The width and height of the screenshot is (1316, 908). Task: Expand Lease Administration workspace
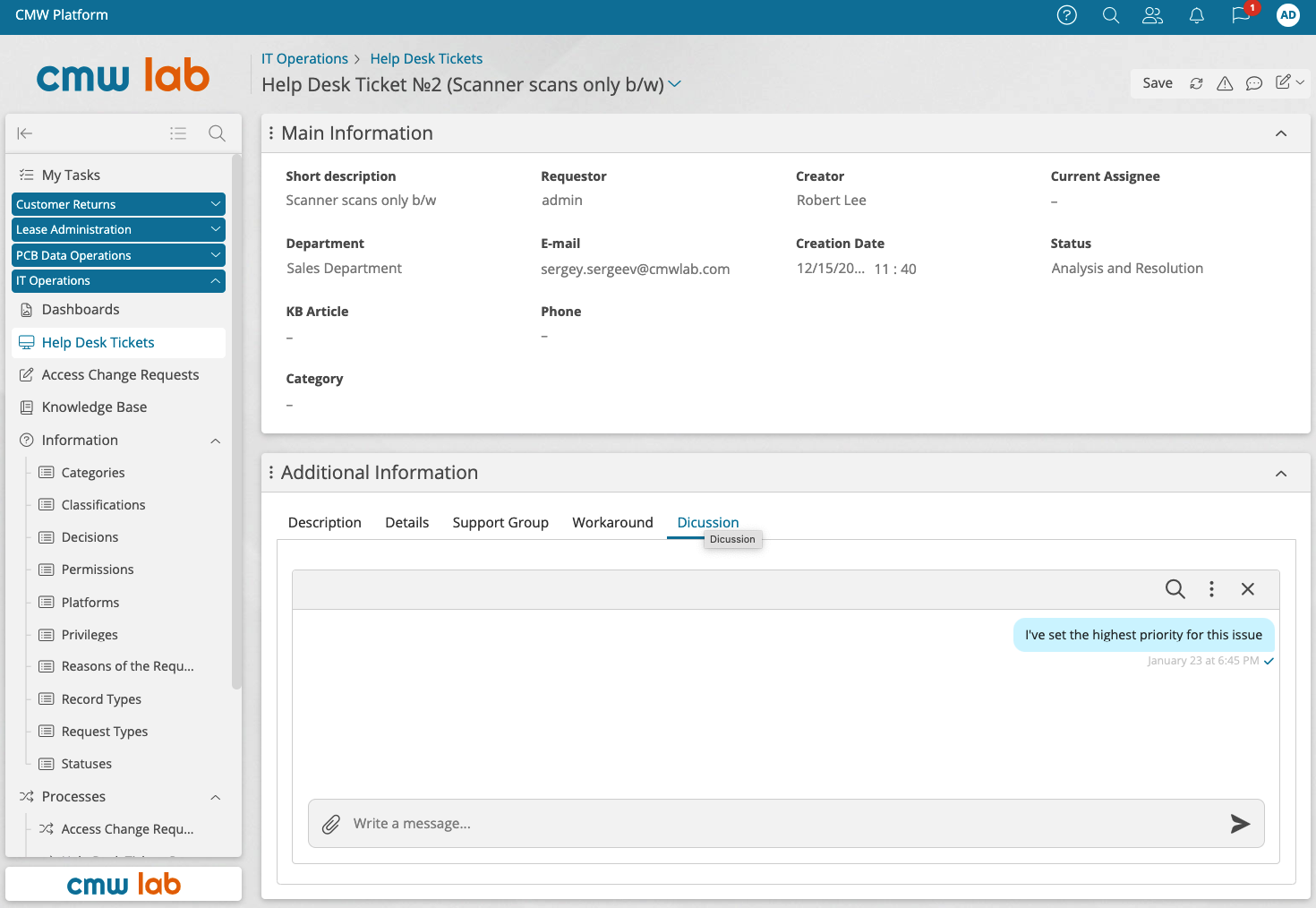pyautogui.click(x=118, y=230)
